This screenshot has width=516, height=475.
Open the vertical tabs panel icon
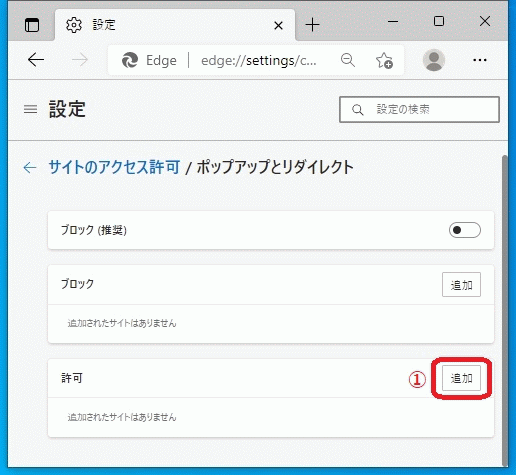[32, 25]
